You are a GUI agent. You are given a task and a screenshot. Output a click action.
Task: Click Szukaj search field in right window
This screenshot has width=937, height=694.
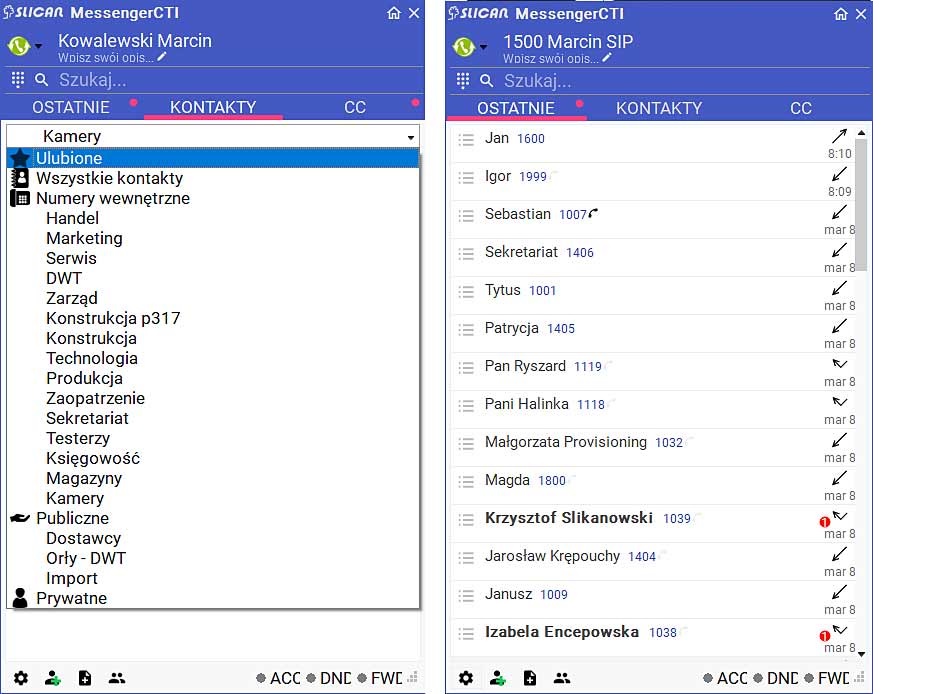(660, 80)
